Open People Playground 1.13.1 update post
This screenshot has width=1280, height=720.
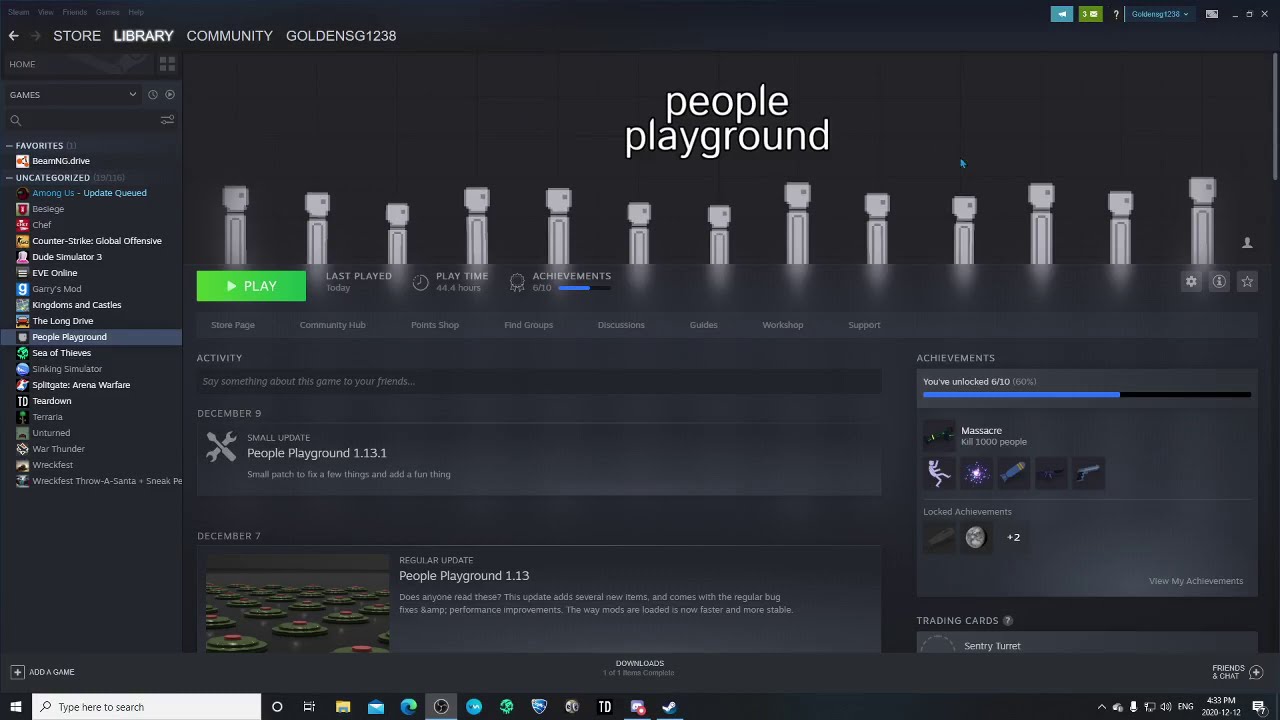tap(317, 453)
